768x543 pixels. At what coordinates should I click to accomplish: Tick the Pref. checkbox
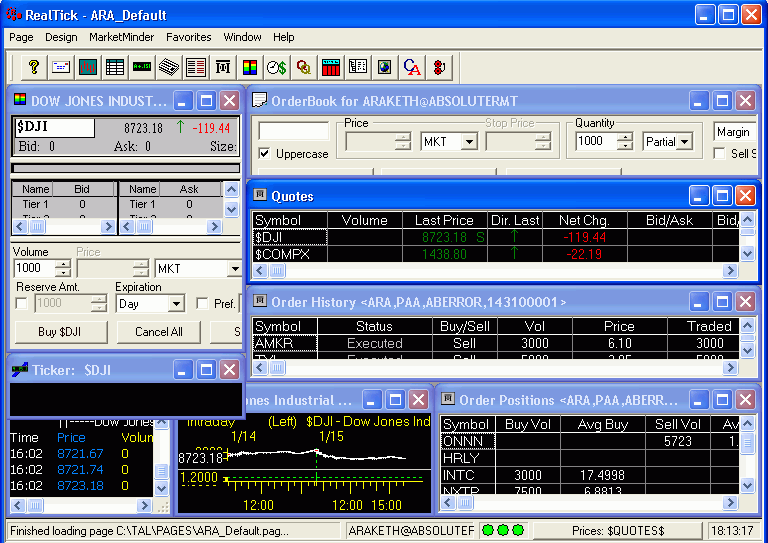(202, 304)
